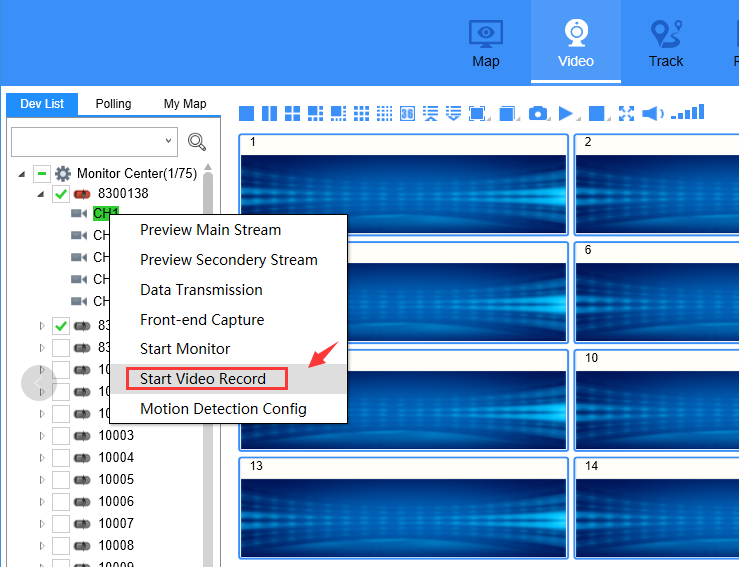The image size is (739, 567).
Task: Switch to the Polling tab
Action: pos(113,104)
